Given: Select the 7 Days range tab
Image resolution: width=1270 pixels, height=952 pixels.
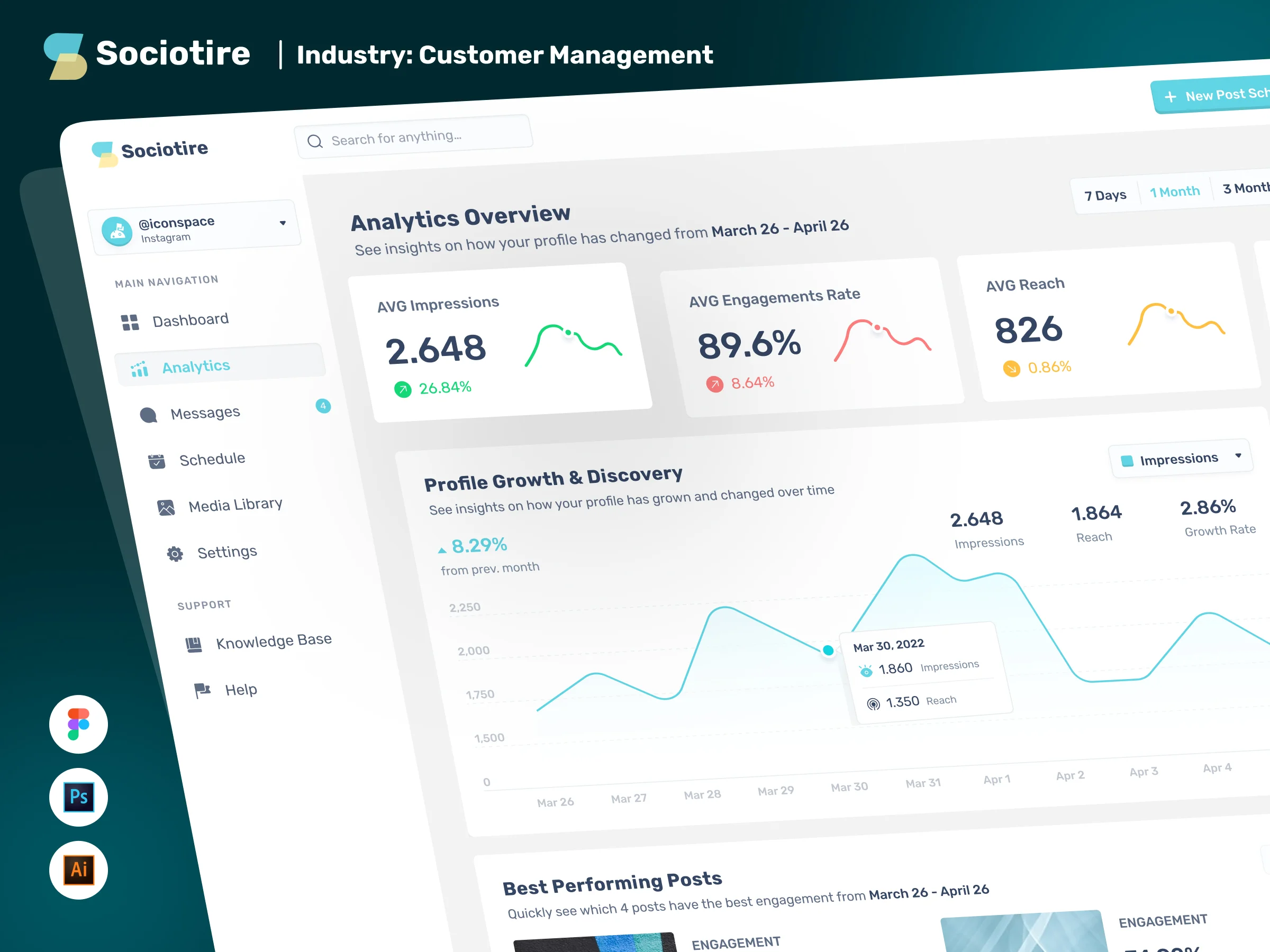Looking at the screenshot, I should tap(1105, 196).
